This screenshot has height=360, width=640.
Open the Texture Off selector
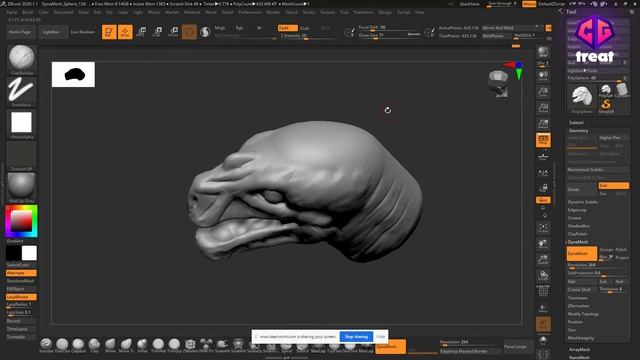click(21, 156)
